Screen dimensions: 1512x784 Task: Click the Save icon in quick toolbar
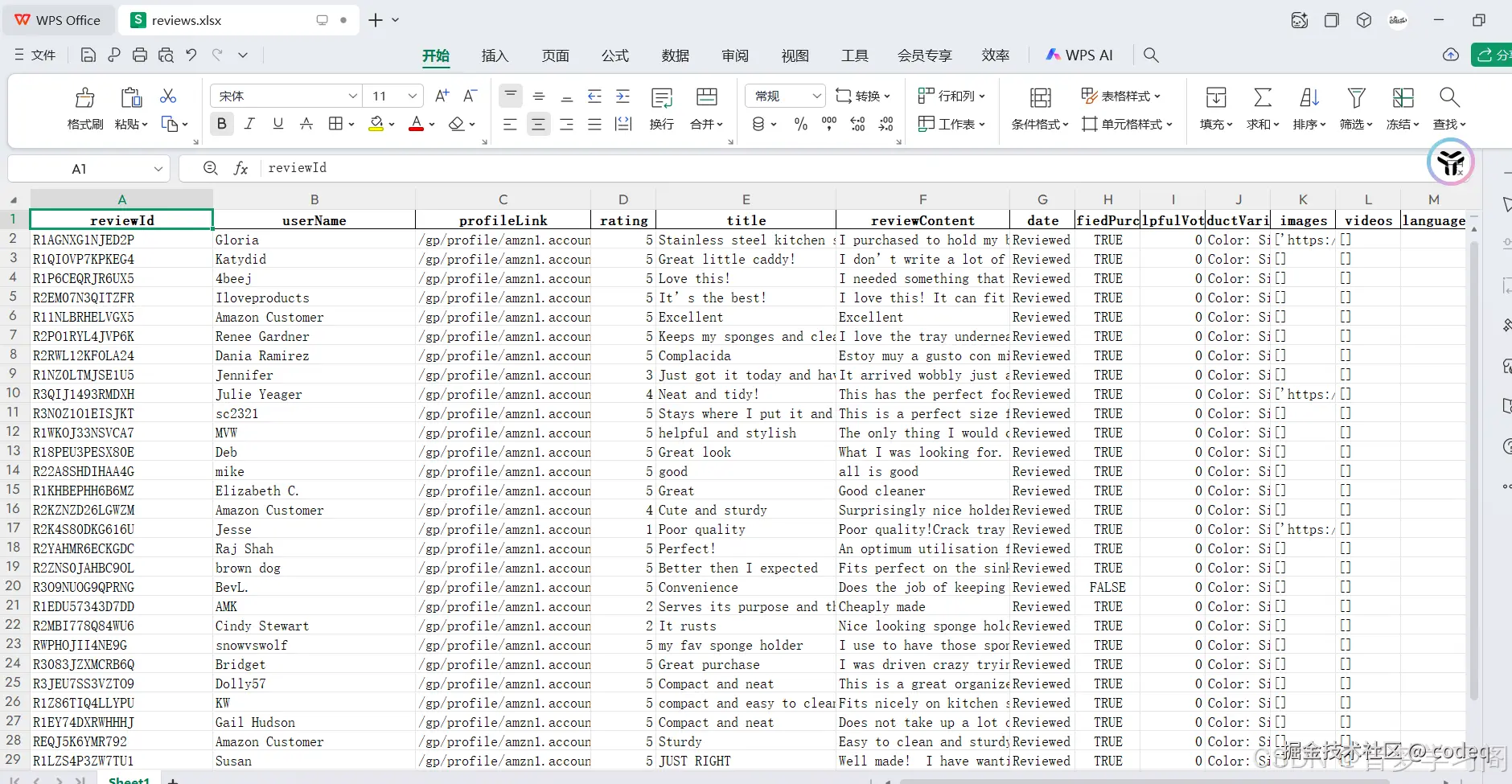(x=88, y=55)
